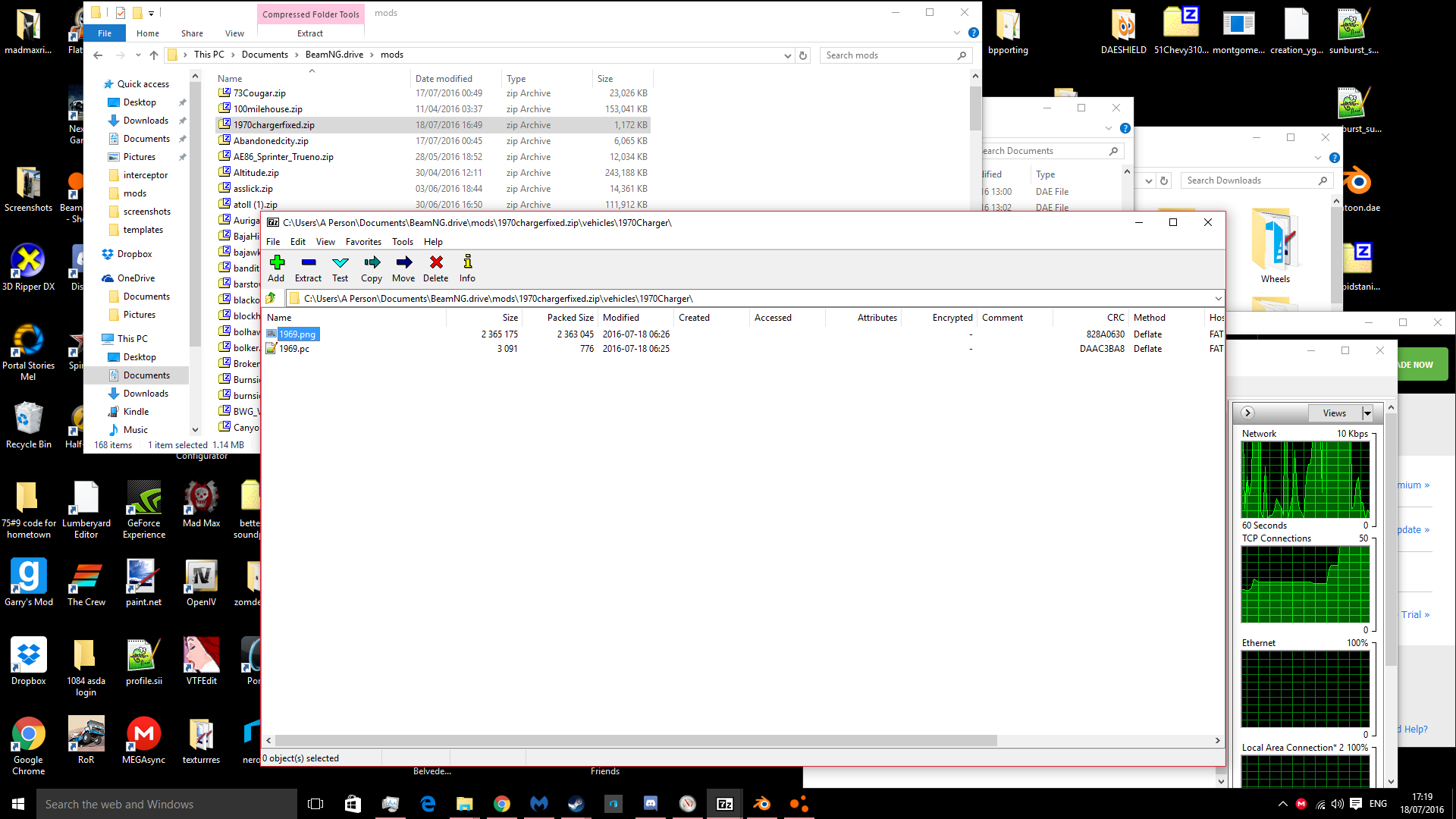
Task: Open the Views dropdown arrow
Action: [x=1367, y=413]
